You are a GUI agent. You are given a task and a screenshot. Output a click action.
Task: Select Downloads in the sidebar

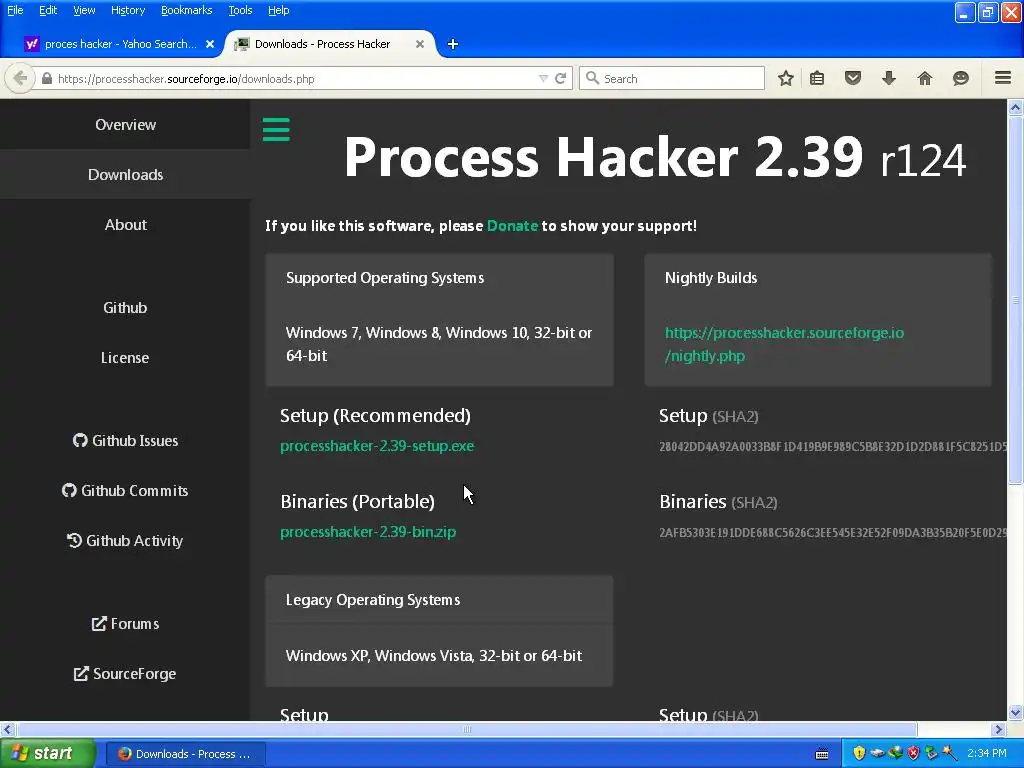(x=125, y=174)
